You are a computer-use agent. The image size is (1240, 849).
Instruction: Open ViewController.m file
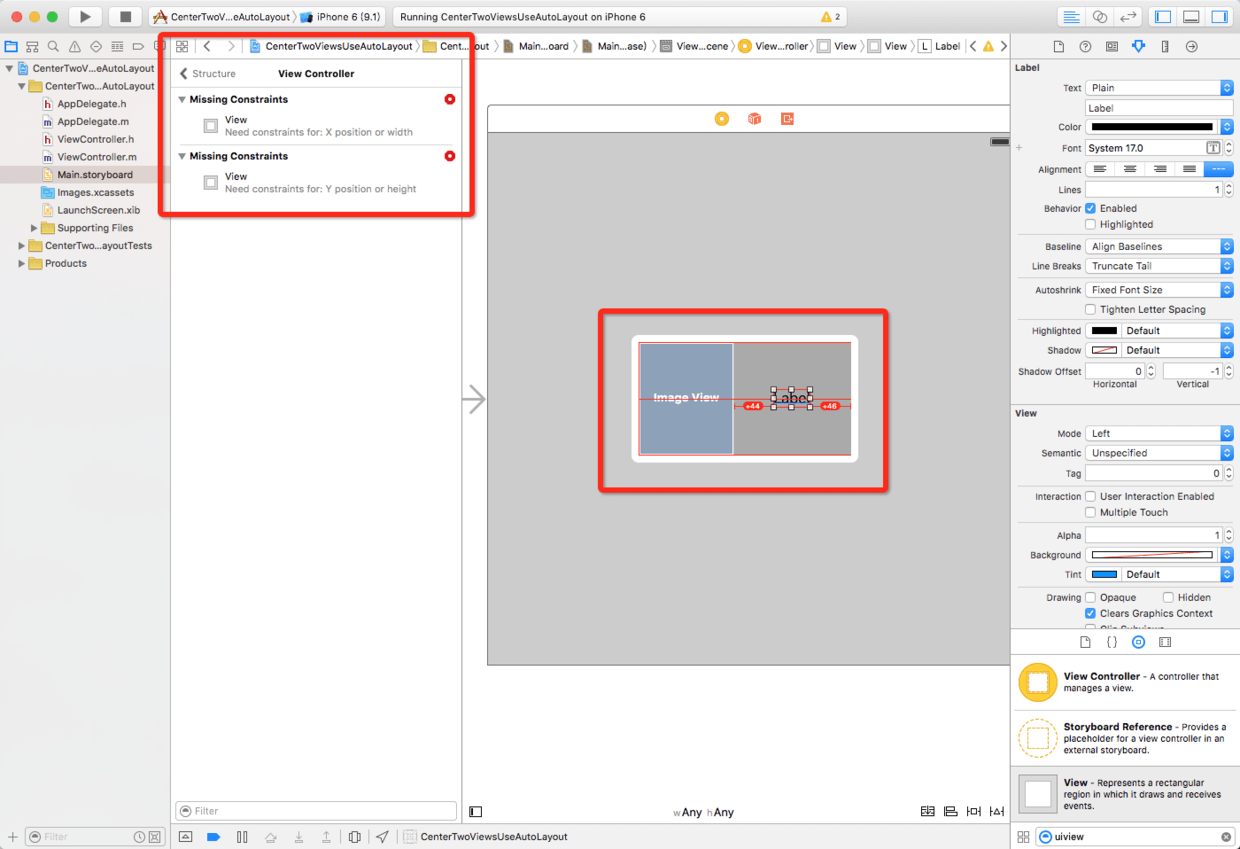(96, 157)
